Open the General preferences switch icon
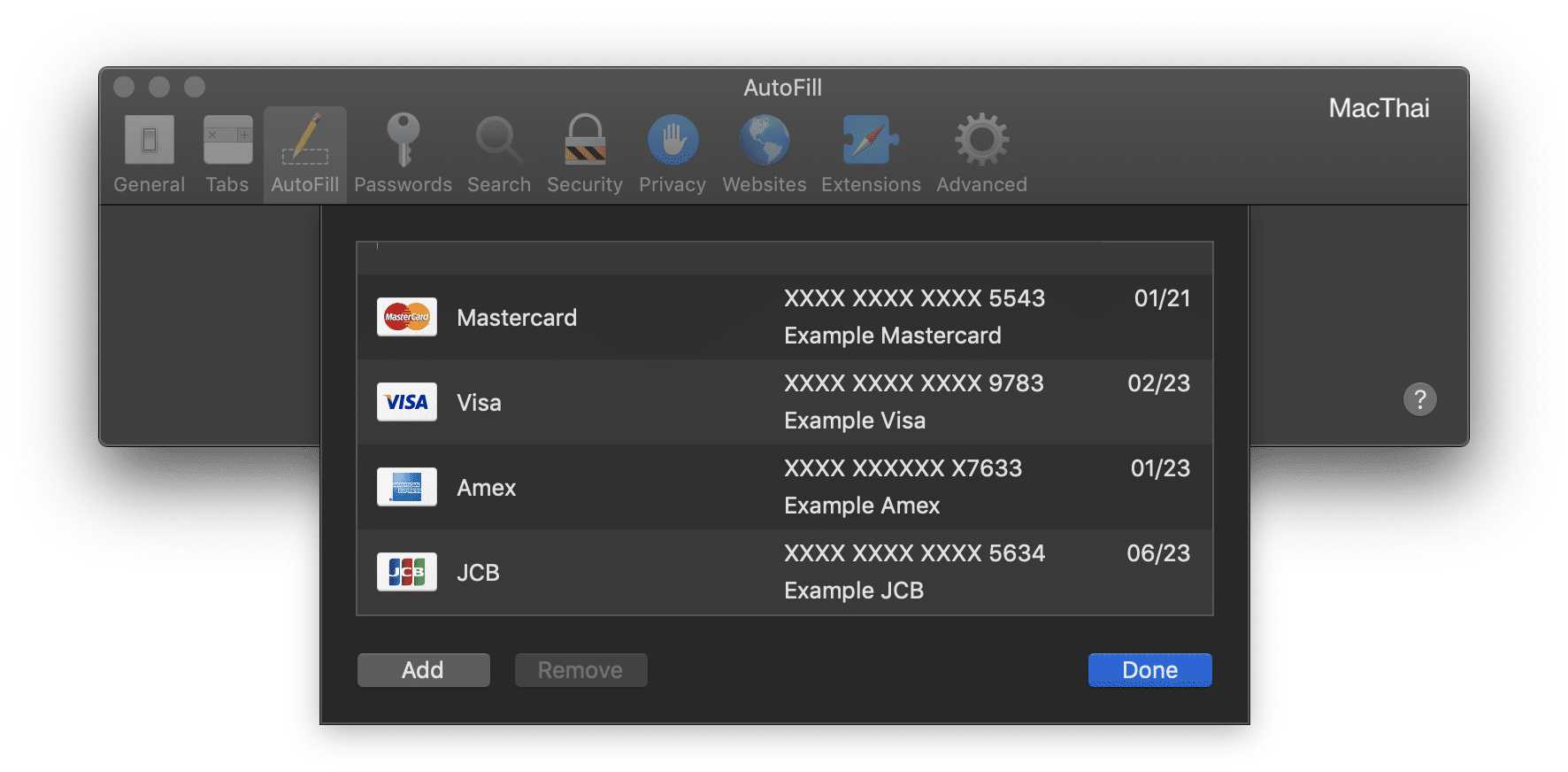1568x772 pixels. tap(150, 140)
